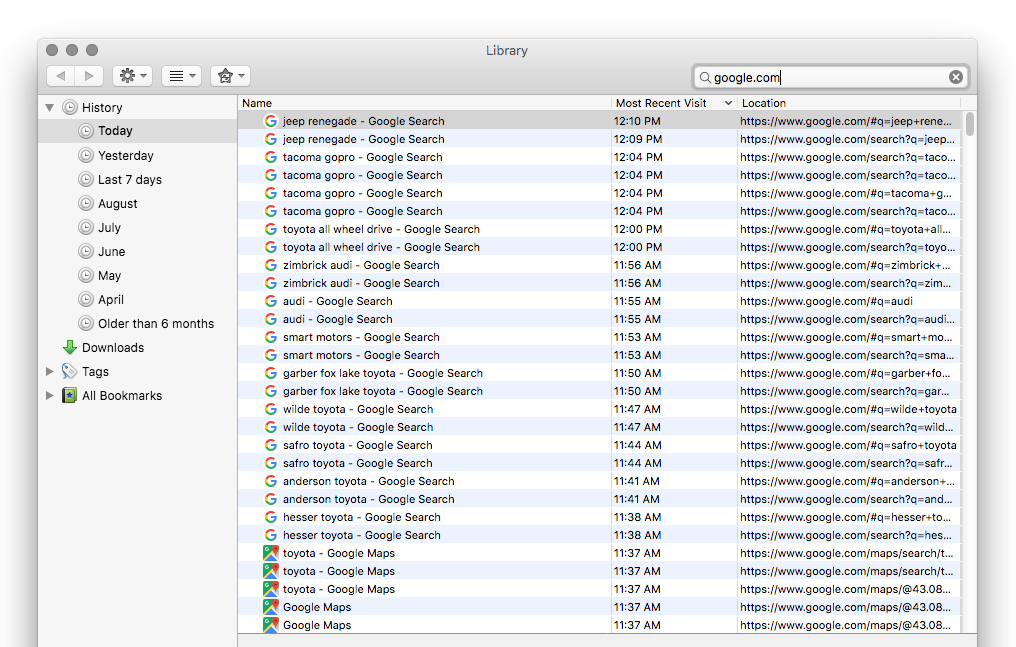Select garber fox lake toyota #q= row

click(x=599, y=373)
